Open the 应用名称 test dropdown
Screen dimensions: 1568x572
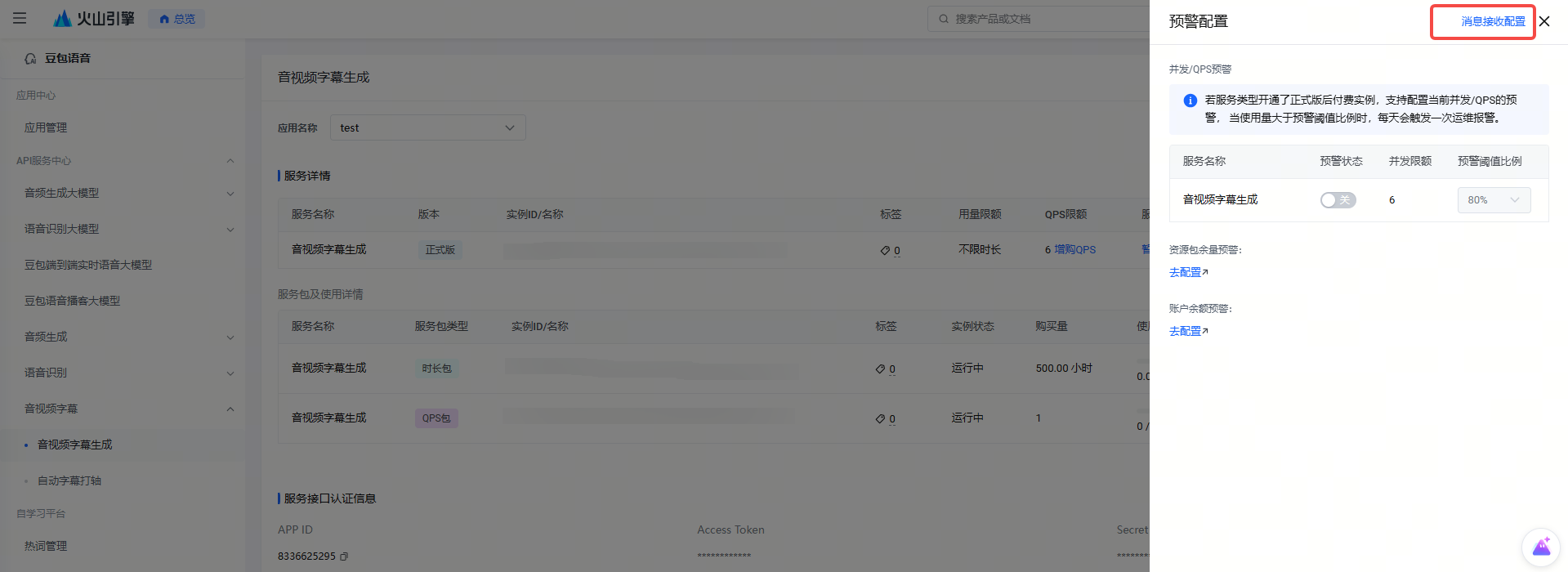click(427, 127)
